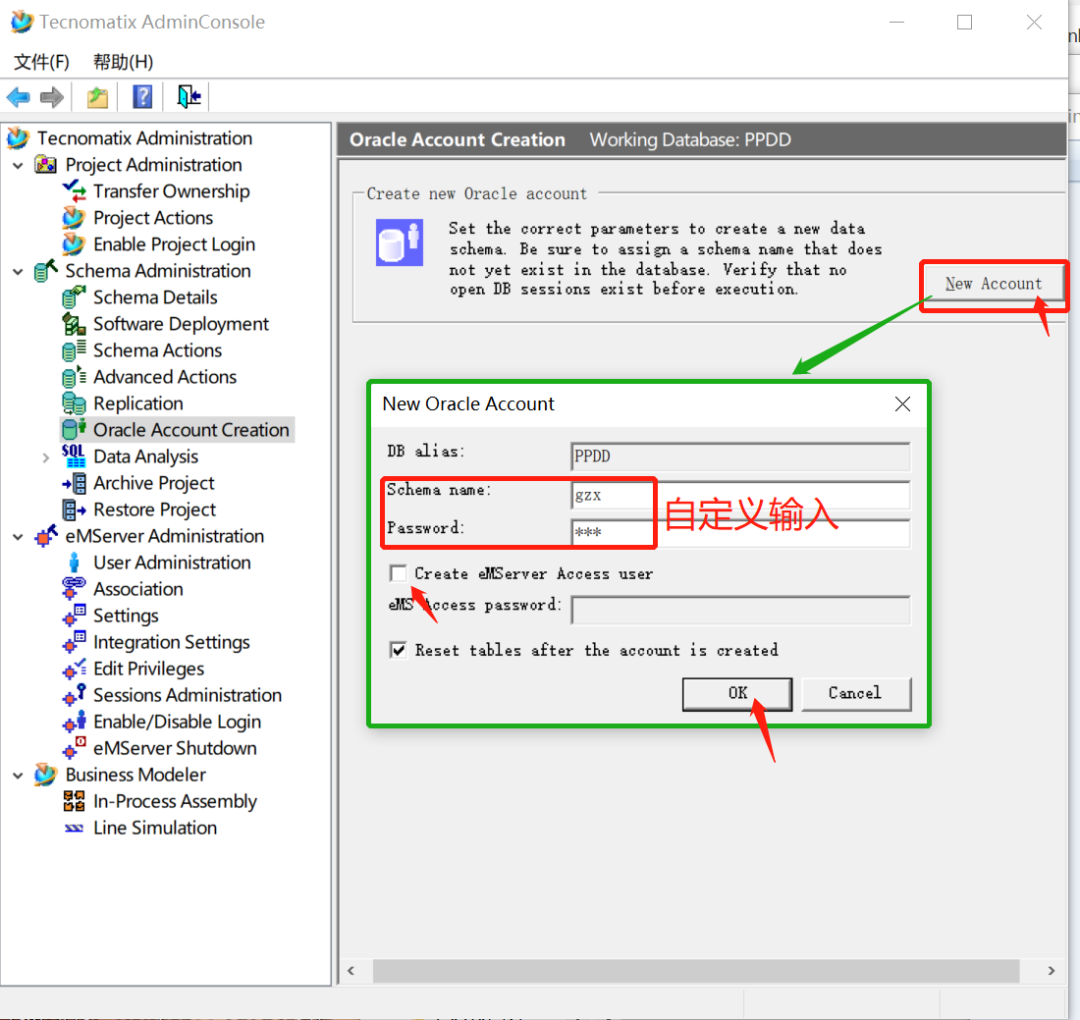Click the exit door toolbar icon
This screenshot has height=1020, width=1080.
point(188,97)
